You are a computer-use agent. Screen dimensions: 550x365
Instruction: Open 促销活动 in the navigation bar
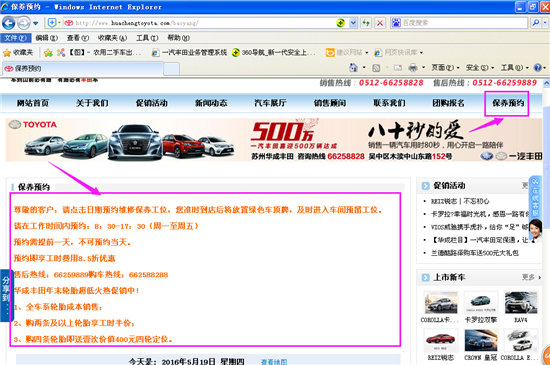coord(152,103)
